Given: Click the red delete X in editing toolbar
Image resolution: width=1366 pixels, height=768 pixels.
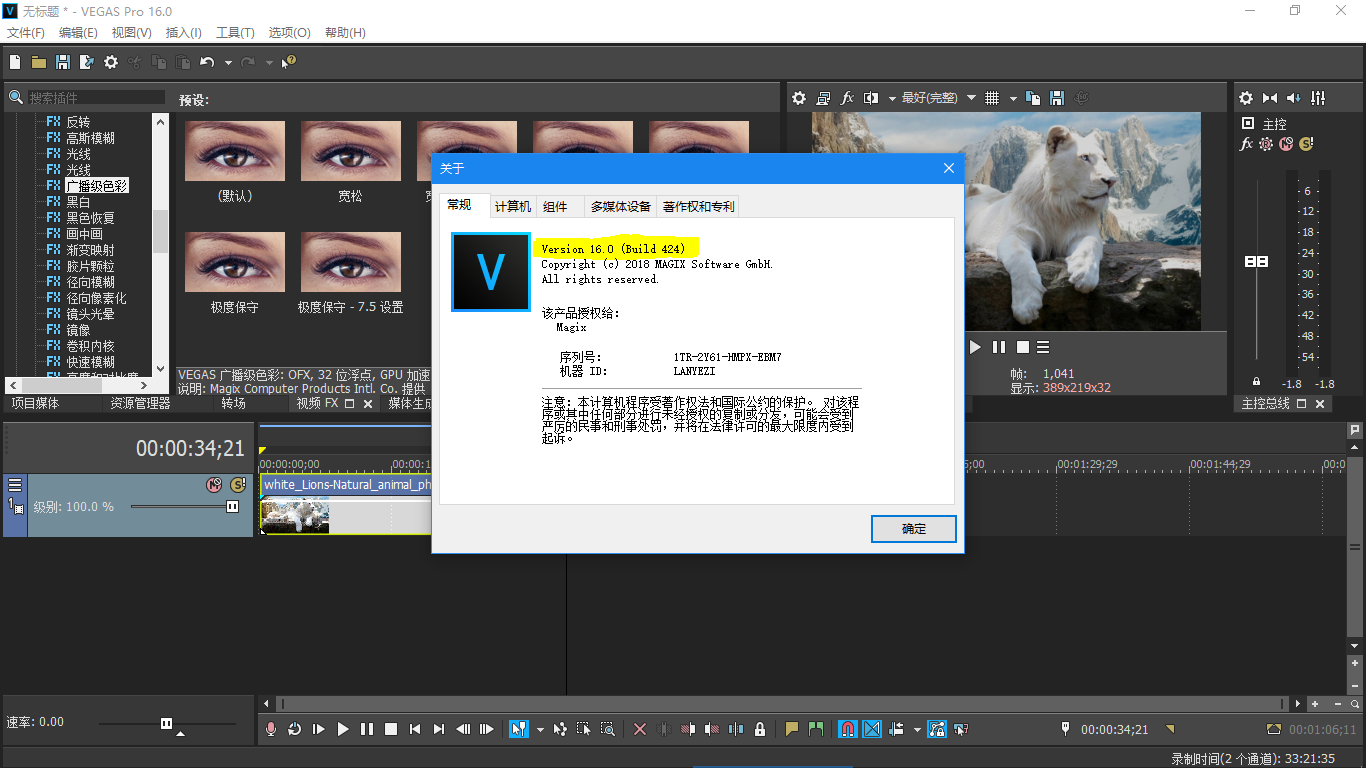Looking at the screenshot, I should point(640,729).
